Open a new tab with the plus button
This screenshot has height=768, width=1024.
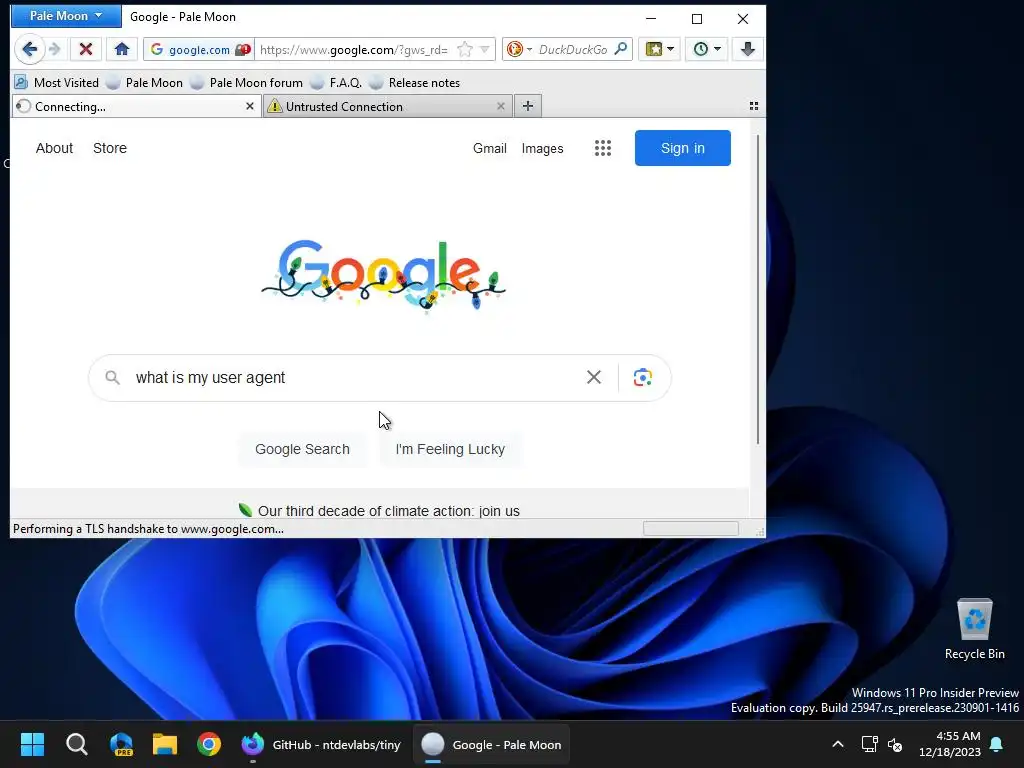coord(528,106)
